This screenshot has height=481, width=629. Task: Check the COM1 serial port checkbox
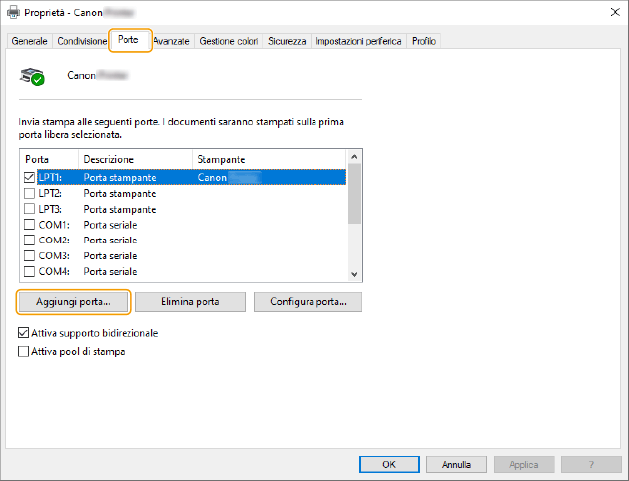[x=30, y=225]
